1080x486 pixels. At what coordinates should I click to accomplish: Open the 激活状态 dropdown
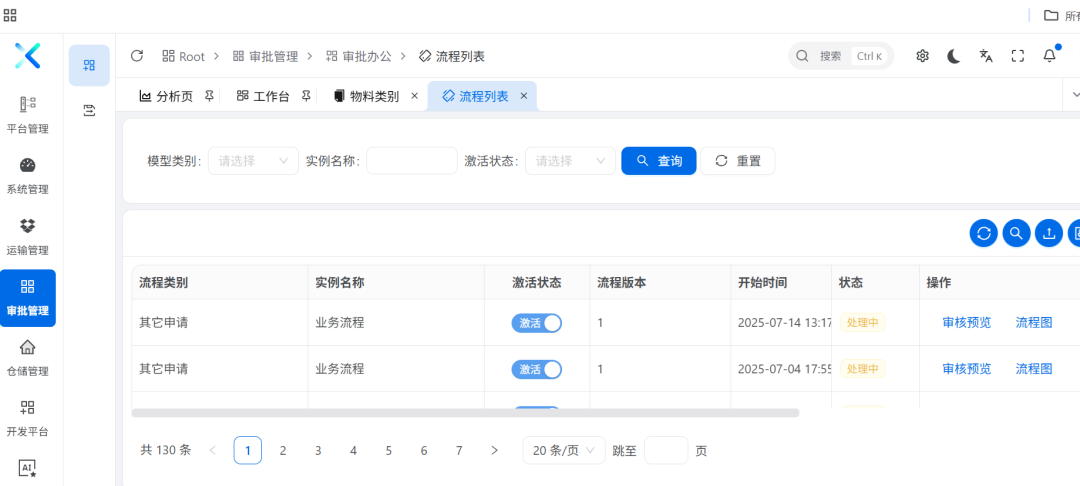pos(570,160)
